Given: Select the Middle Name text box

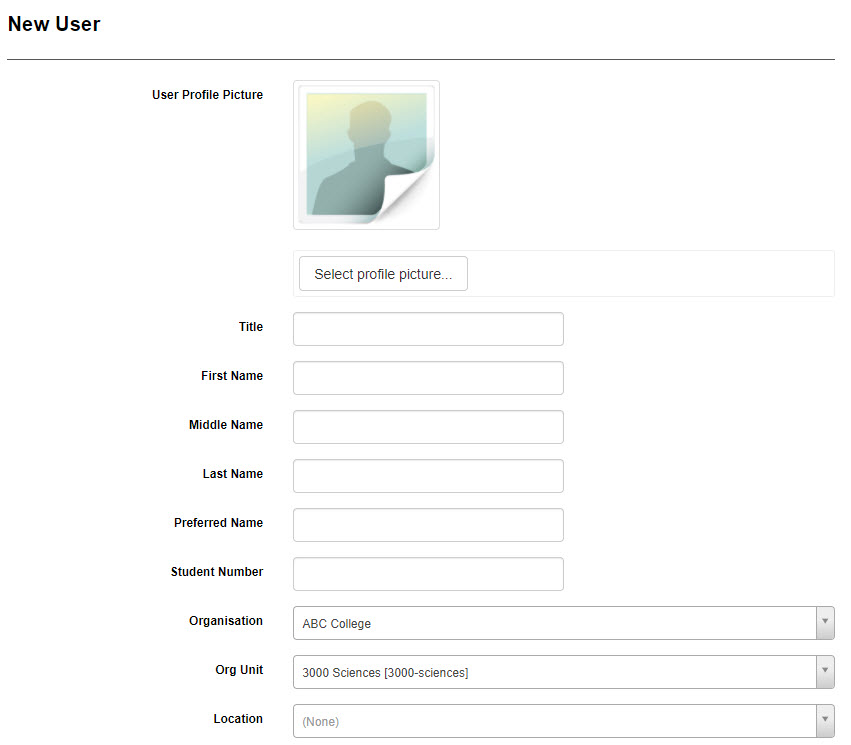Looking at the screenshot, I should click(428, 427).
